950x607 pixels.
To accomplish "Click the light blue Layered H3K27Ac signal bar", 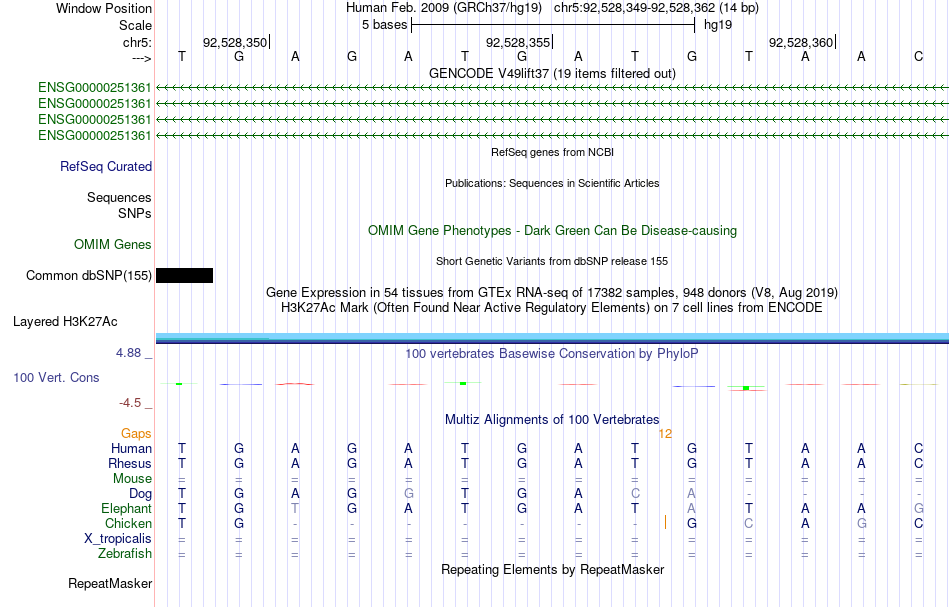I will [x=552, y=337].
